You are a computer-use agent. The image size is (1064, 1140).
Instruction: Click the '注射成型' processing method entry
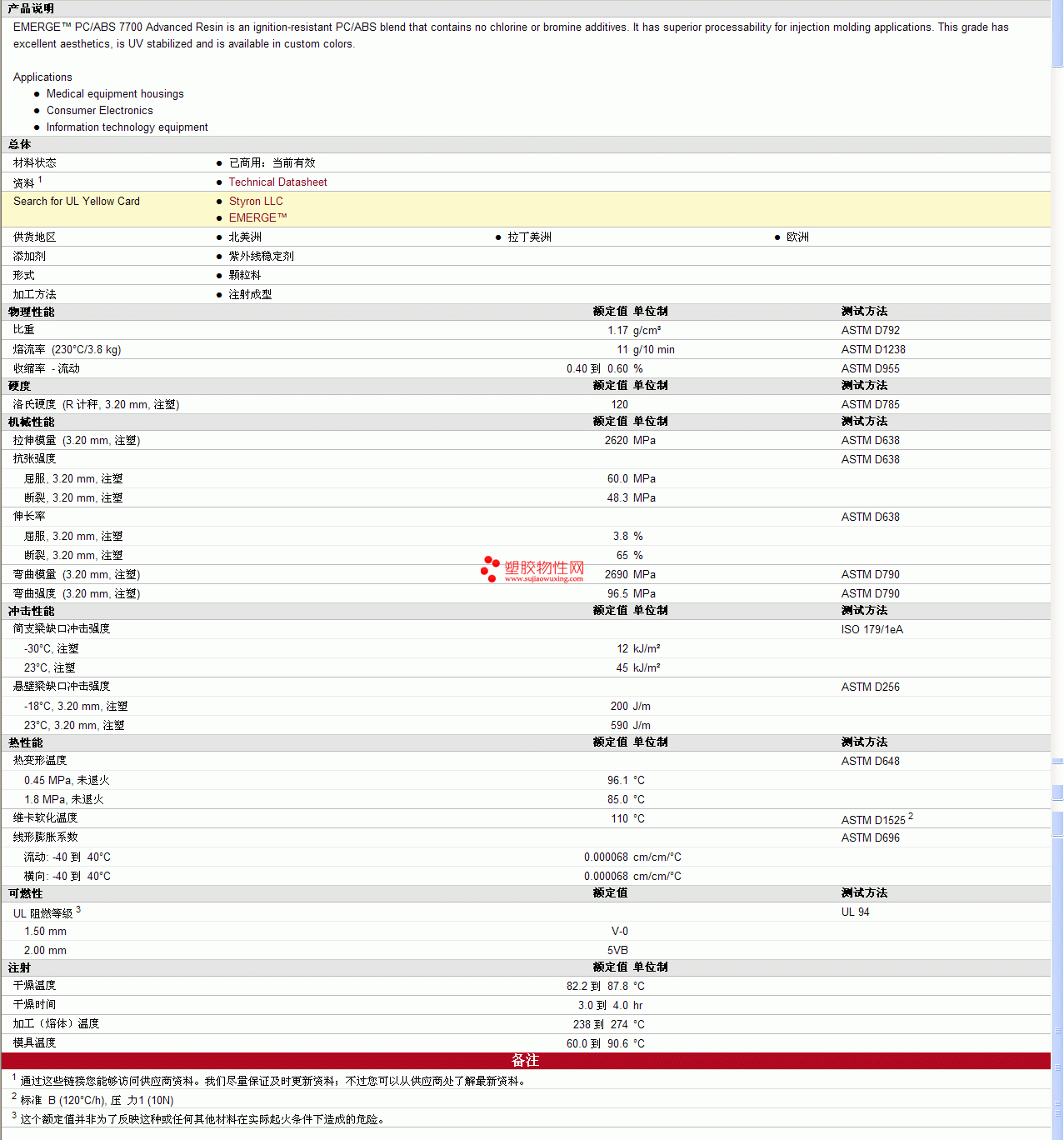click(x=250, y=294)
